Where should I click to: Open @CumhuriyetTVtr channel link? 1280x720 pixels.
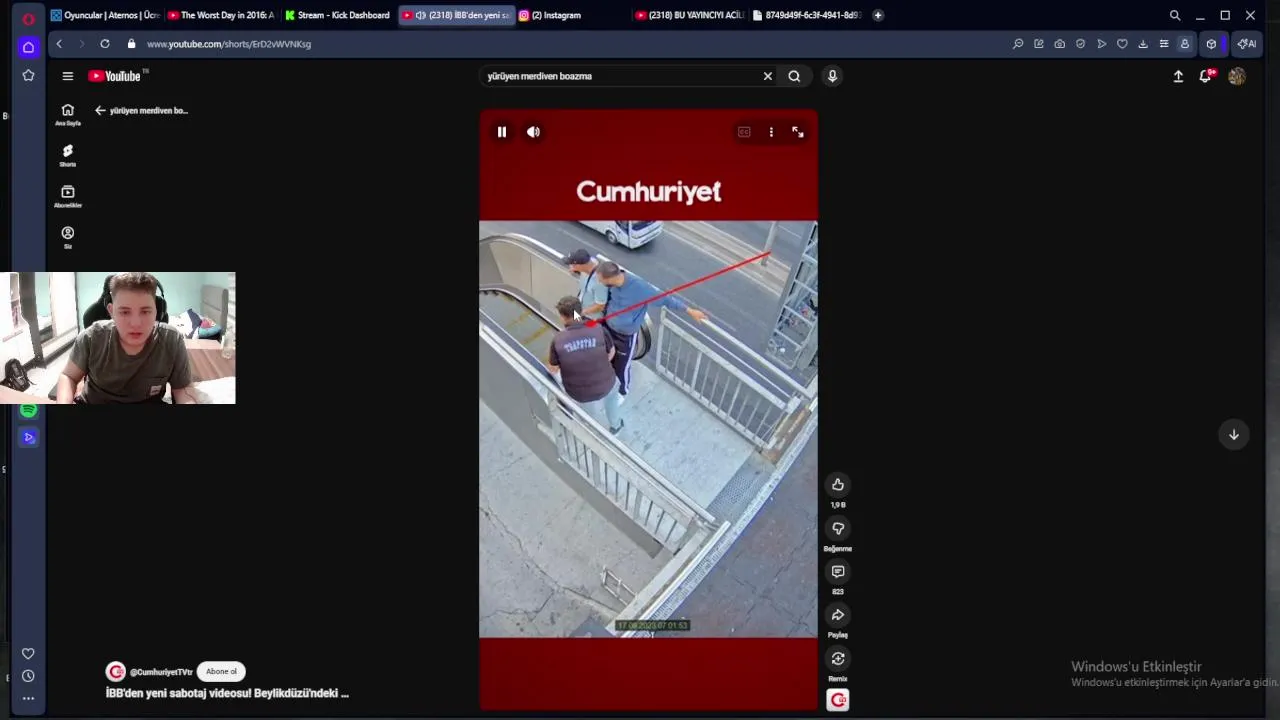161,672
